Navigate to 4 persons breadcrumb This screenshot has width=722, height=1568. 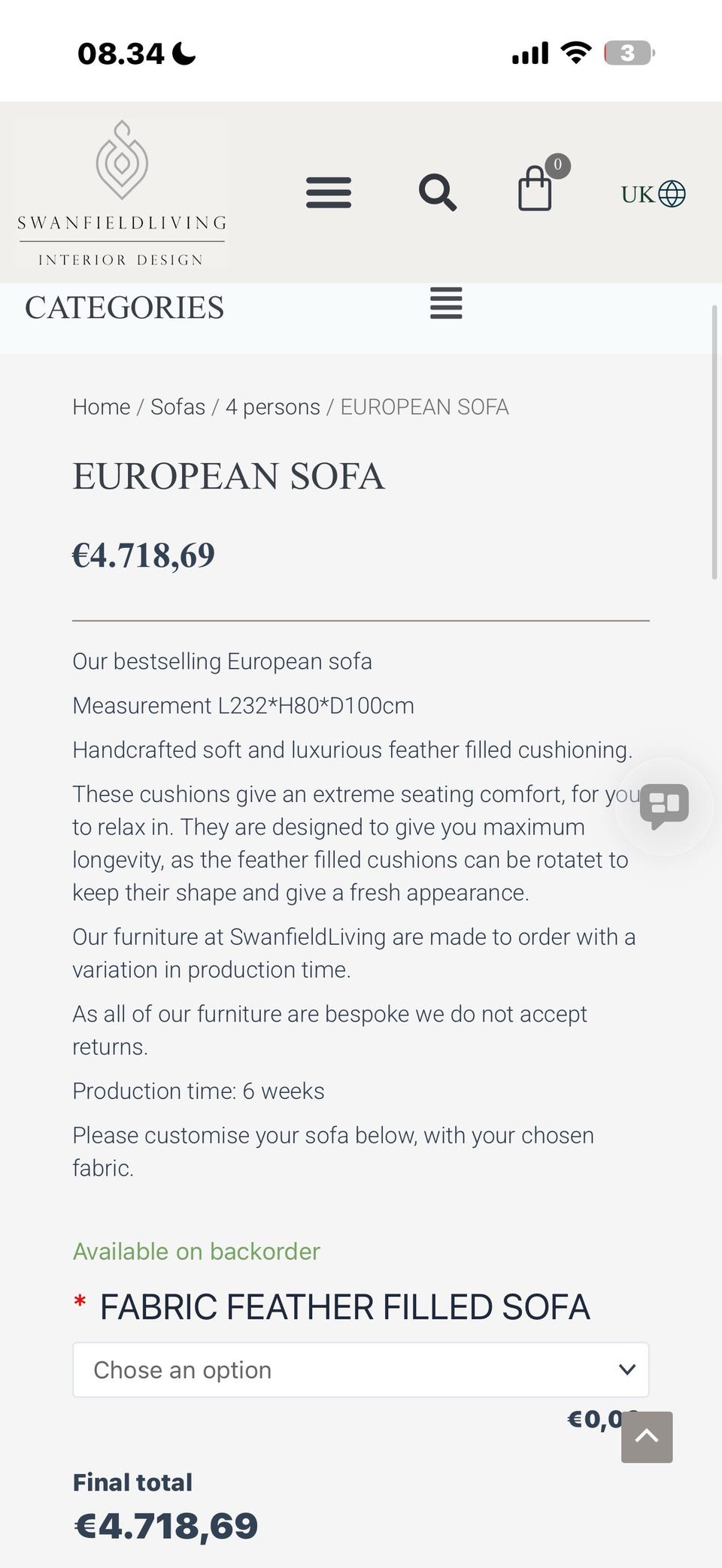(273, 407)
